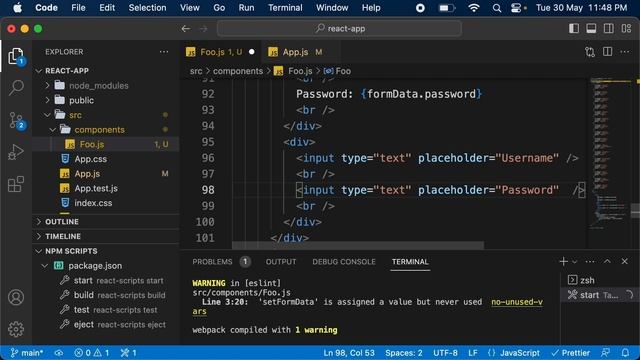Click UTF-8 encoding in status bar
Screen dimensions: 640x360
445,353
